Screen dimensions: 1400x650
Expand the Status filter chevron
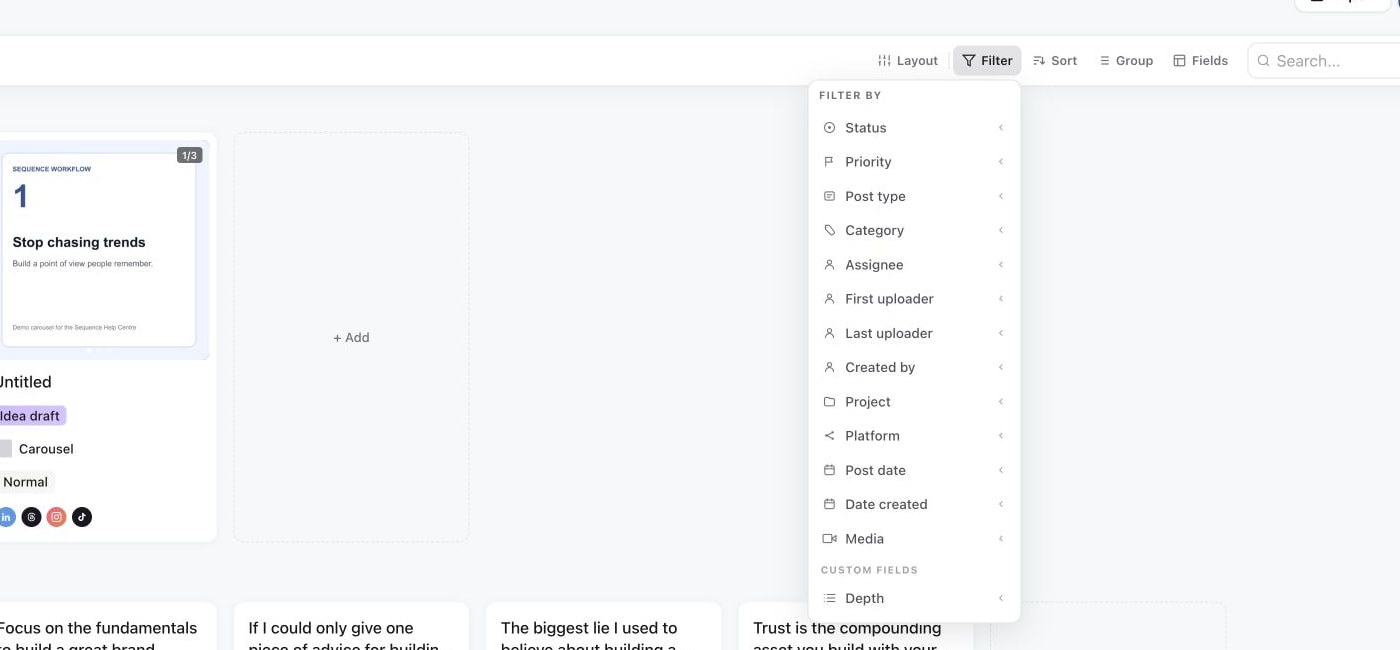[1001, 128]
